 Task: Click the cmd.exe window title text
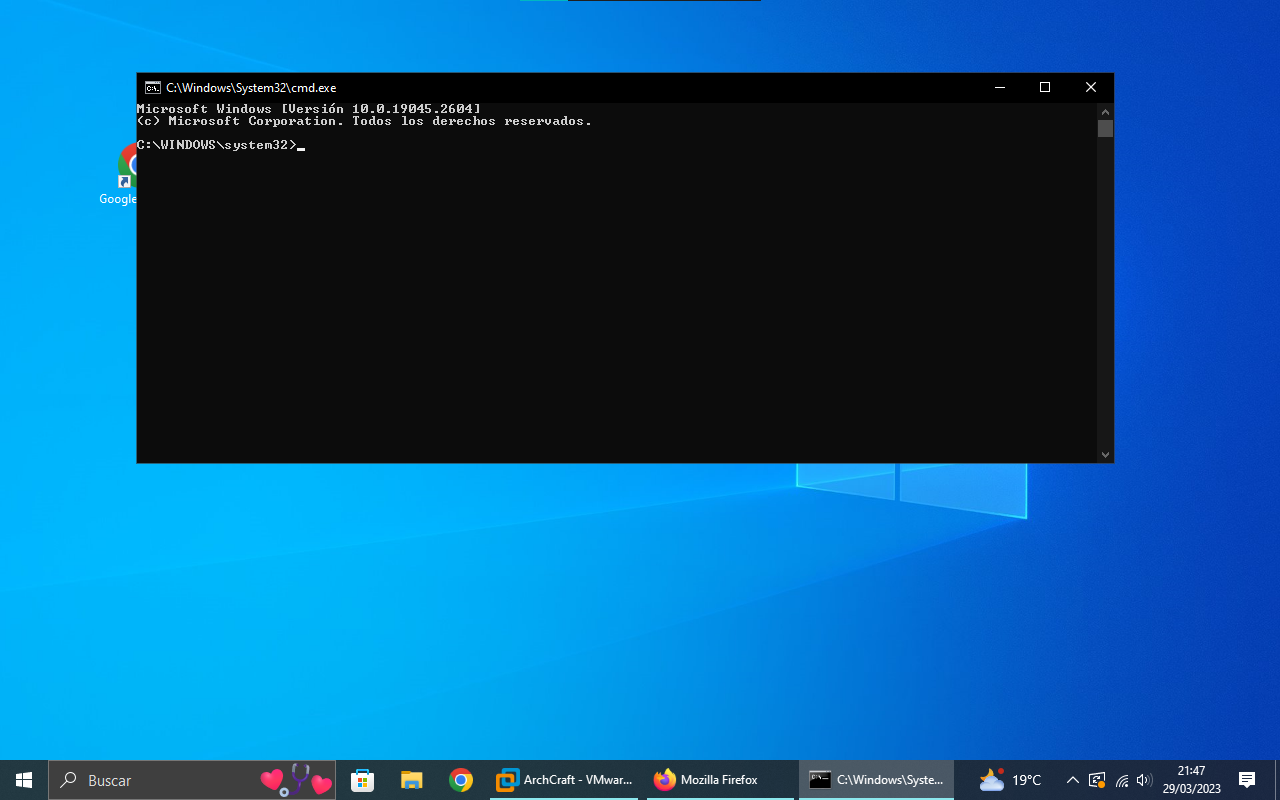click(251, 88)
